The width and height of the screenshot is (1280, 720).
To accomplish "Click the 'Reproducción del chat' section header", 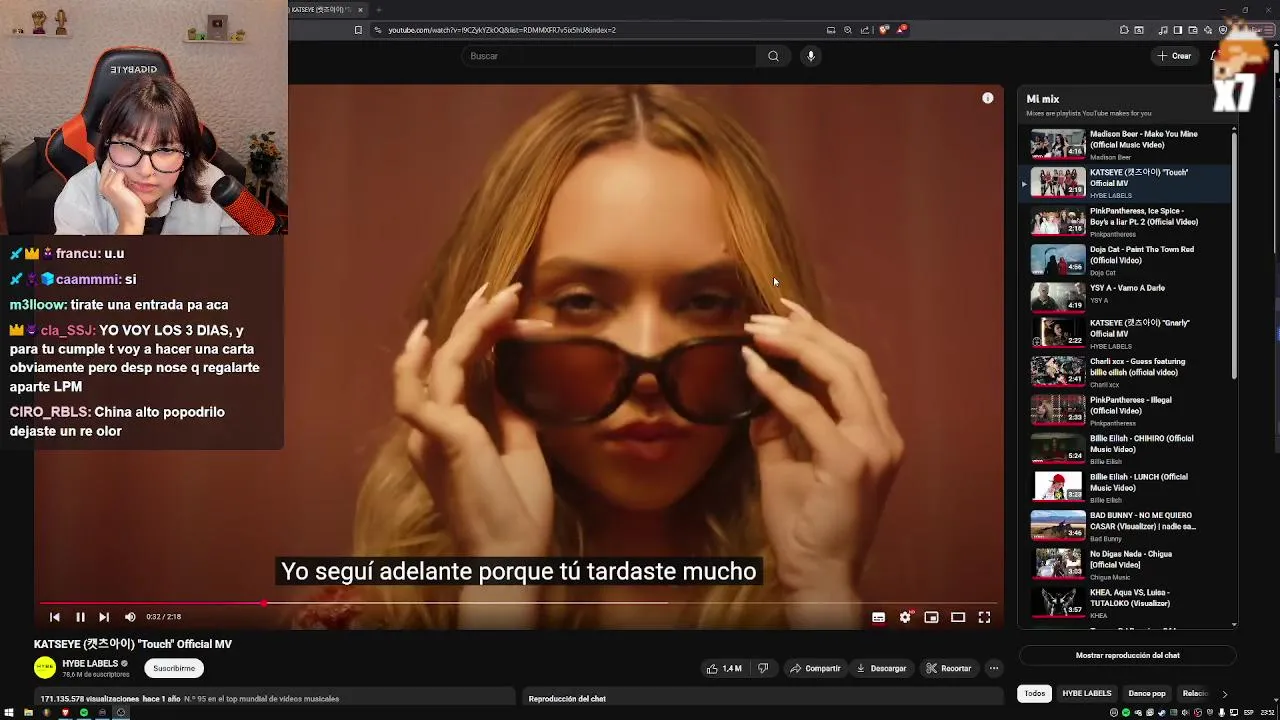I will click(567, 699).
